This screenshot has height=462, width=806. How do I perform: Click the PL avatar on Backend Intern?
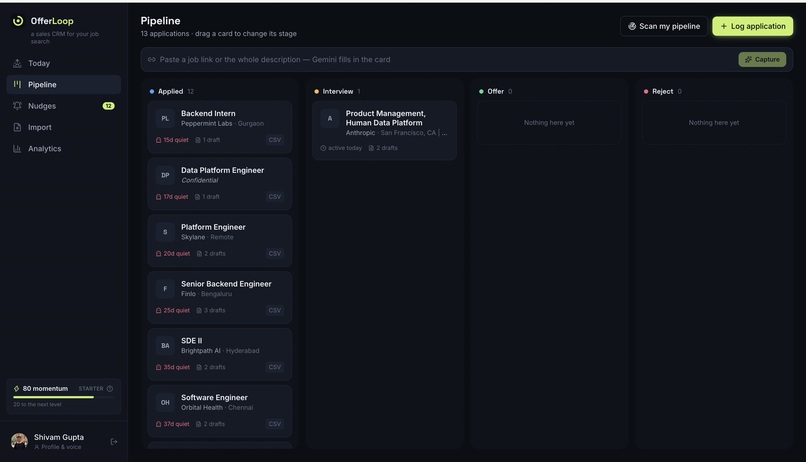pos(165,118)
